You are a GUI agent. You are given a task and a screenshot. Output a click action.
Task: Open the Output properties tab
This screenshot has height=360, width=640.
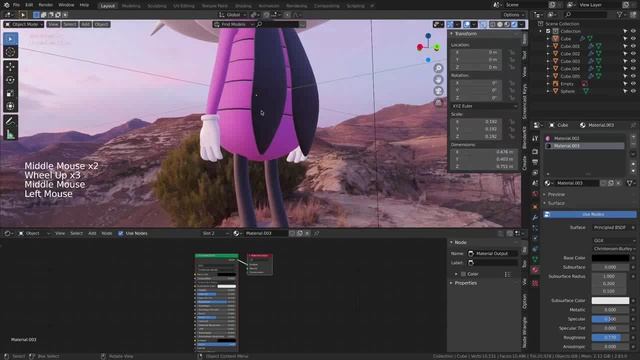[535, 162]
